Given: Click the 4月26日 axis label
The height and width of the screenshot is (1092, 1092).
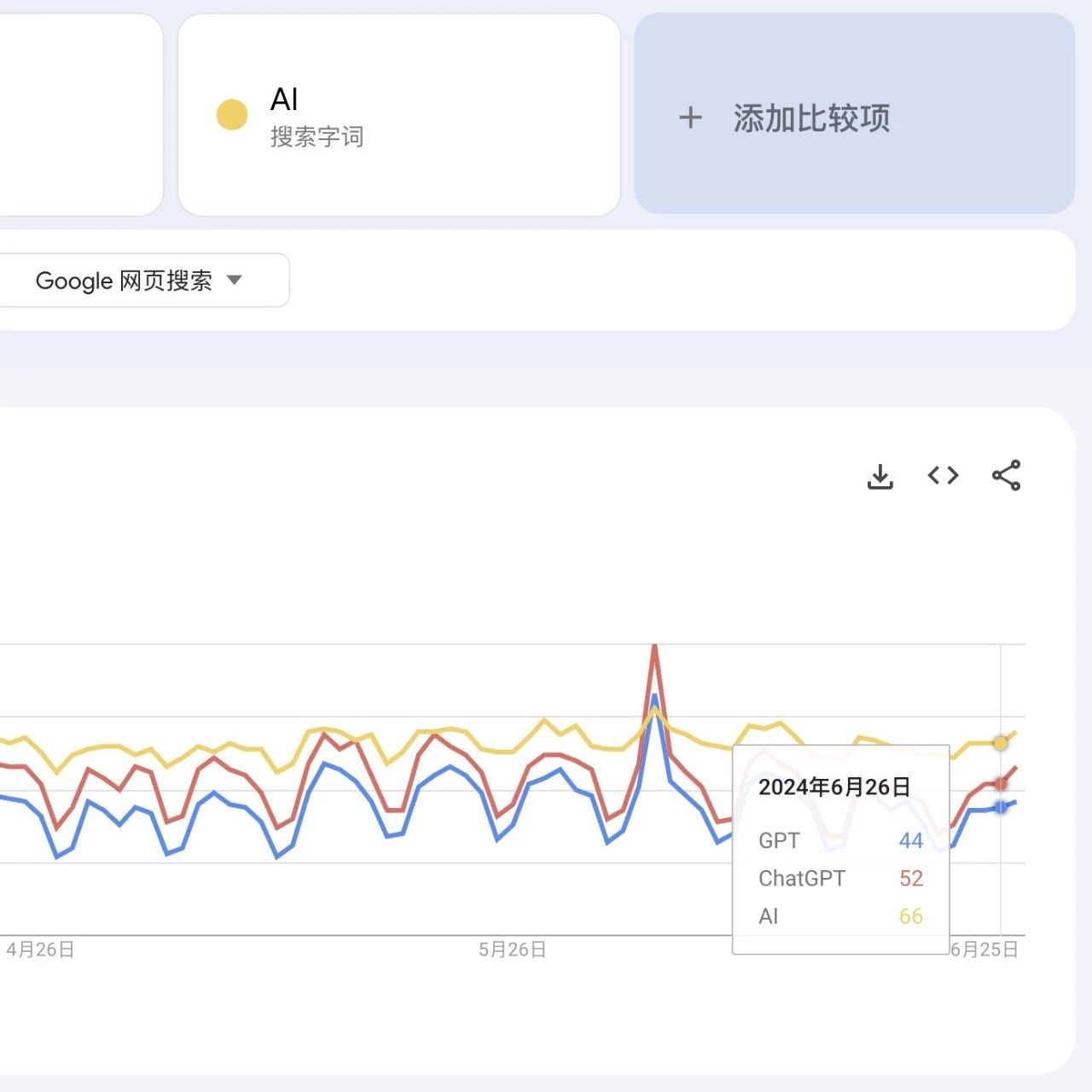Looking at the screenshot, I should 40,950.
